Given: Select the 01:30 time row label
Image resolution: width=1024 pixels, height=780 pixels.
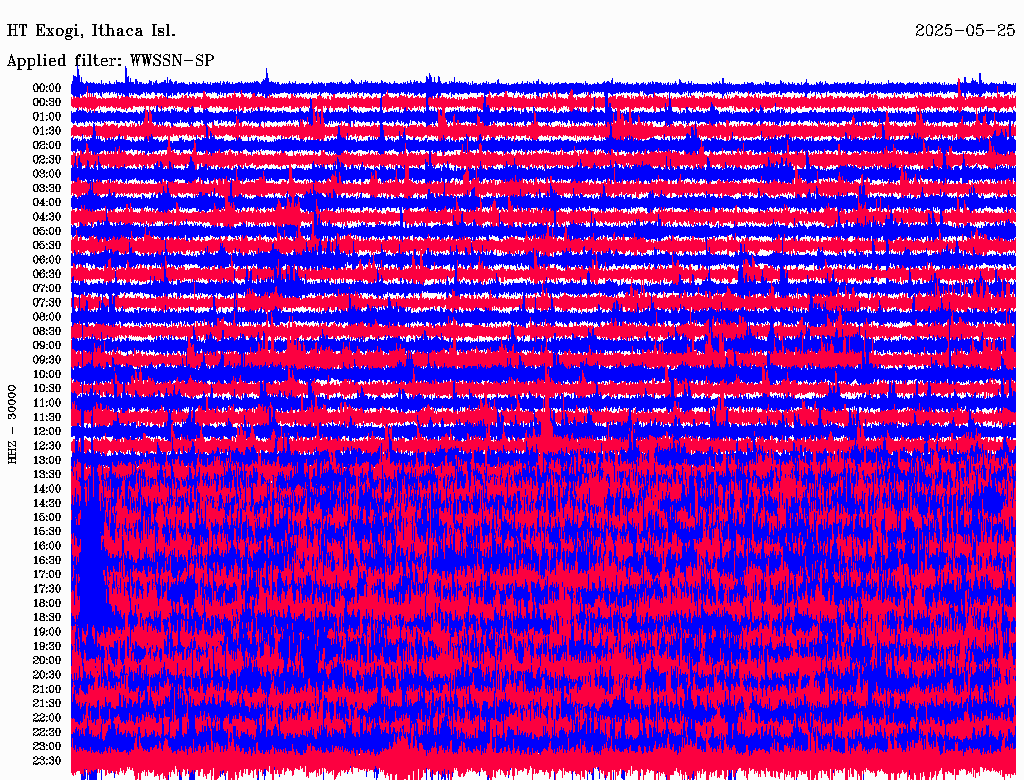Looking at the screenshot, I should pyautogui.click(x=47, y=131).
